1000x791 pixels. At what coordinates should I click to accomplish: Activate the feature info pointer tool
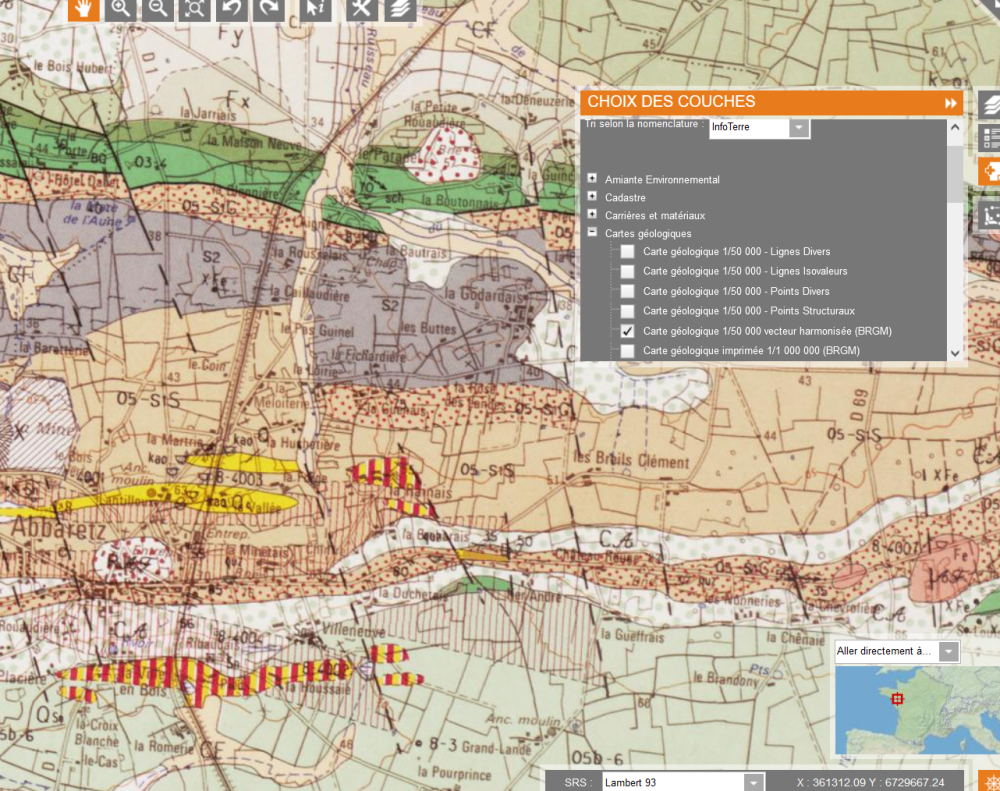click(x=316, y=9)
